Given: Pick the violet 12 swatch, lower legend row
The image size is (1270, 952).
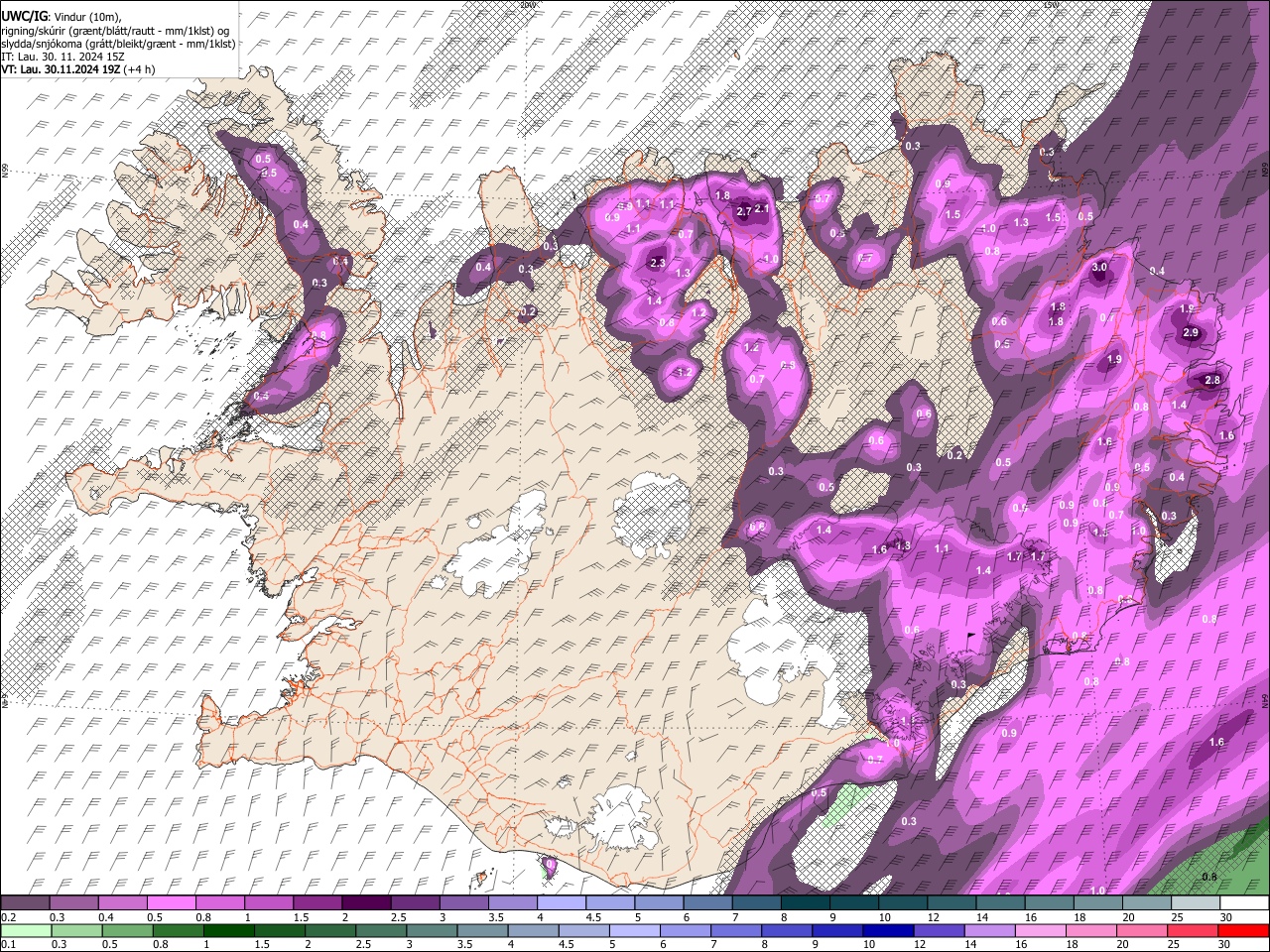Looking at the screenshot, I should 939,930.
